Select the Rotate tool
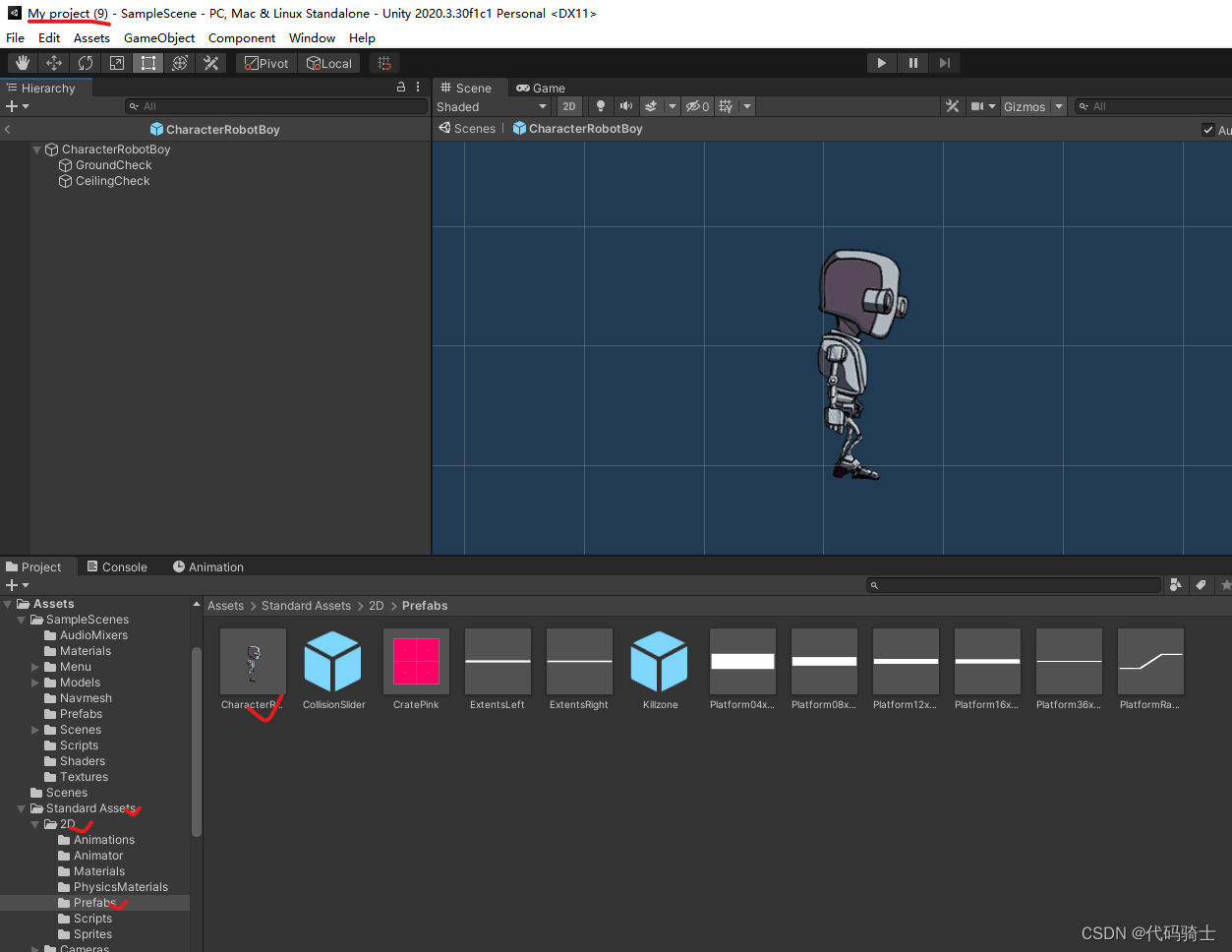The height and width of the screenshot is (952, 1232). (x=86, y=63)
